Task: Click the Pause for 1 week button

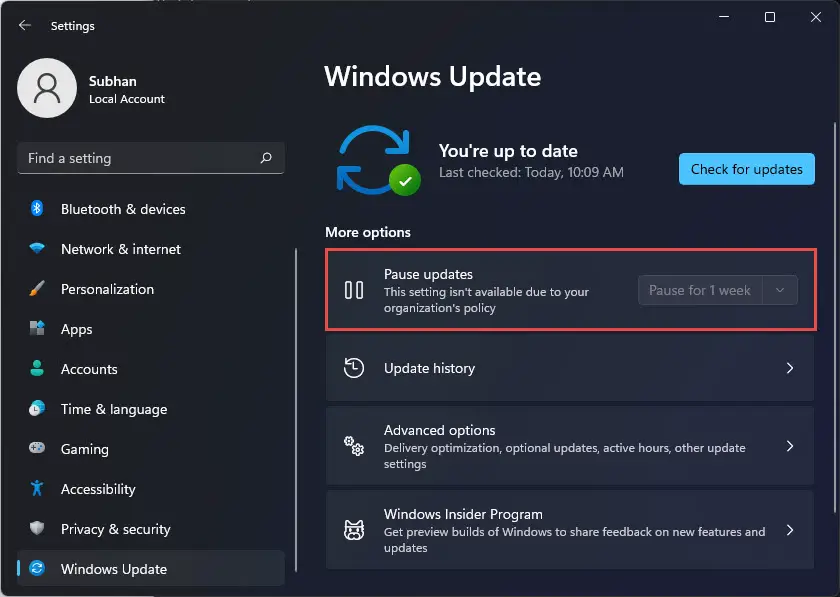Action: tap(700, 290)
